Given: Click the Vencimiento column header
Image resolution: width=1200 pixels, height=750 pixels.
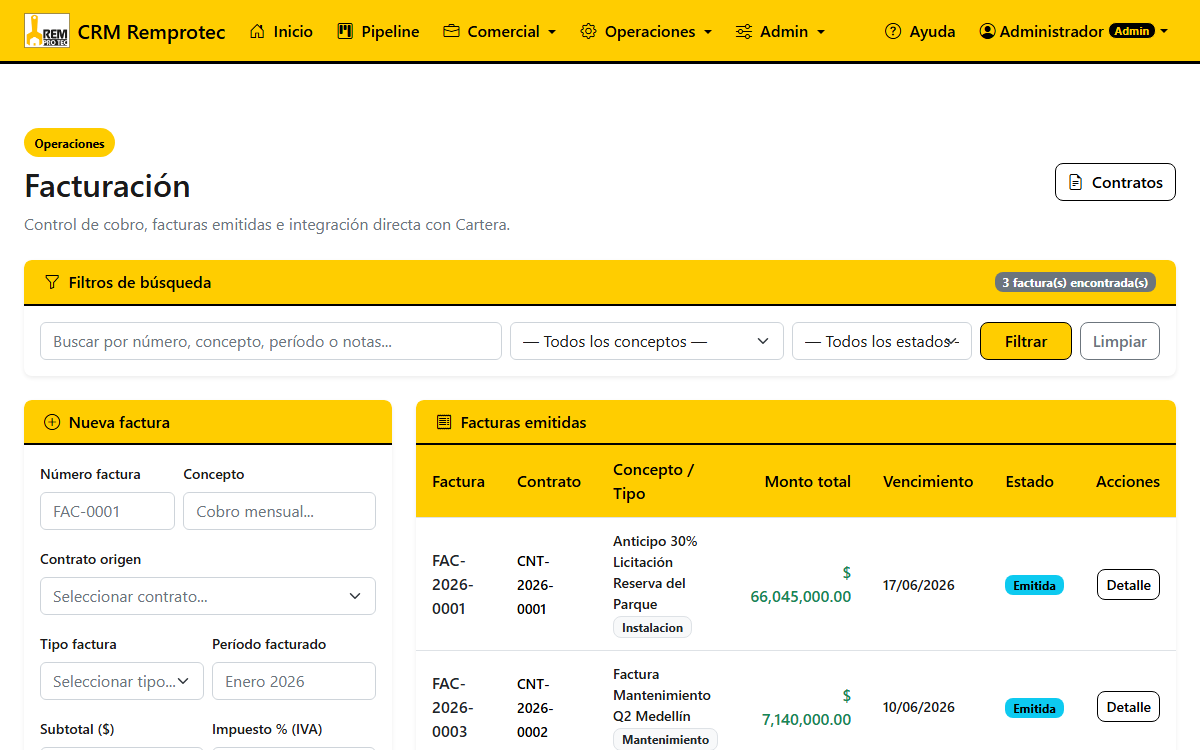Looking at the screenshot, I should 928,481.
